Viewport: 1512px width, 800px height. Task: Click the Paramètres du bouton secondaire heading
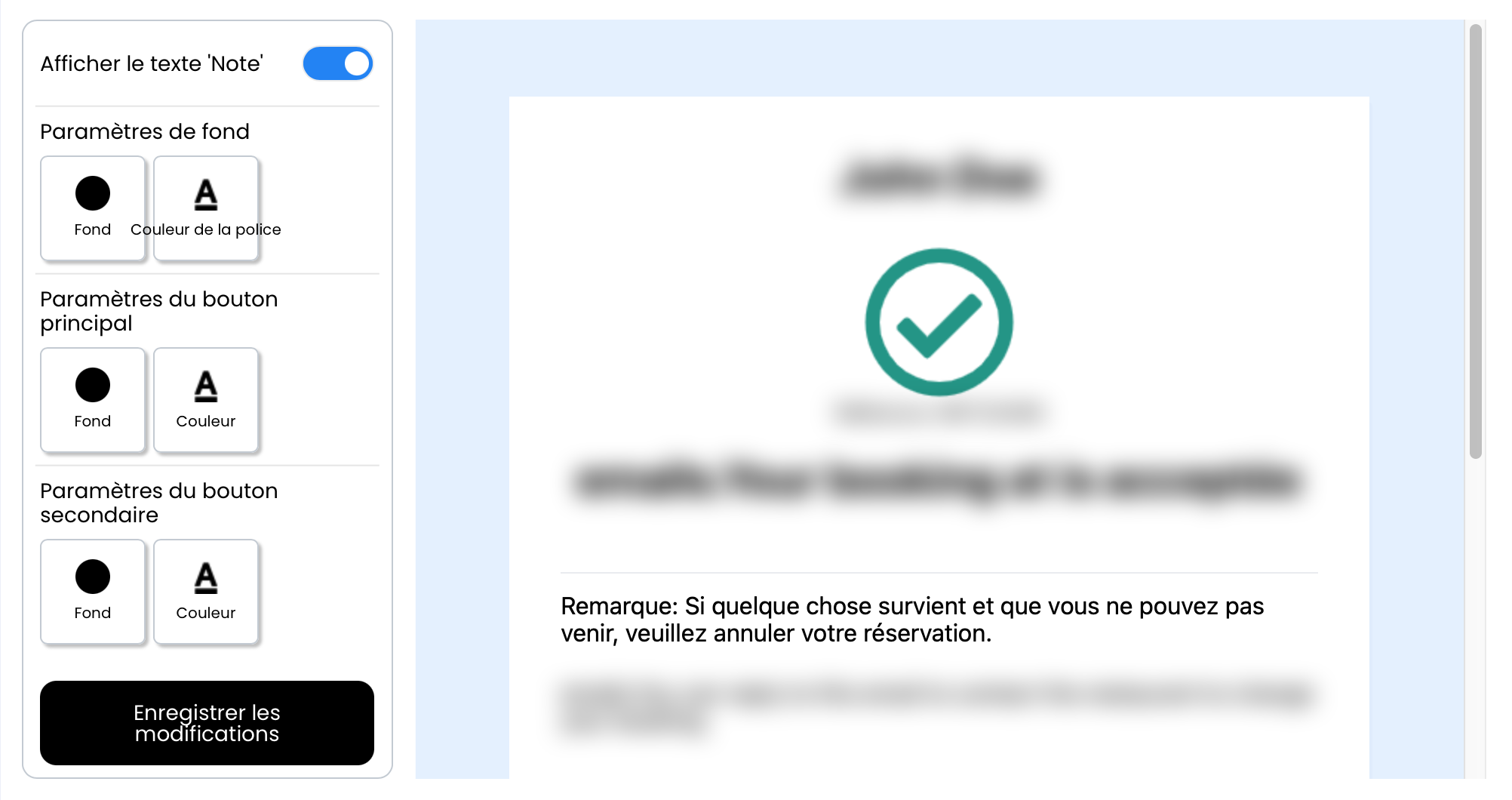click(159, 503)
